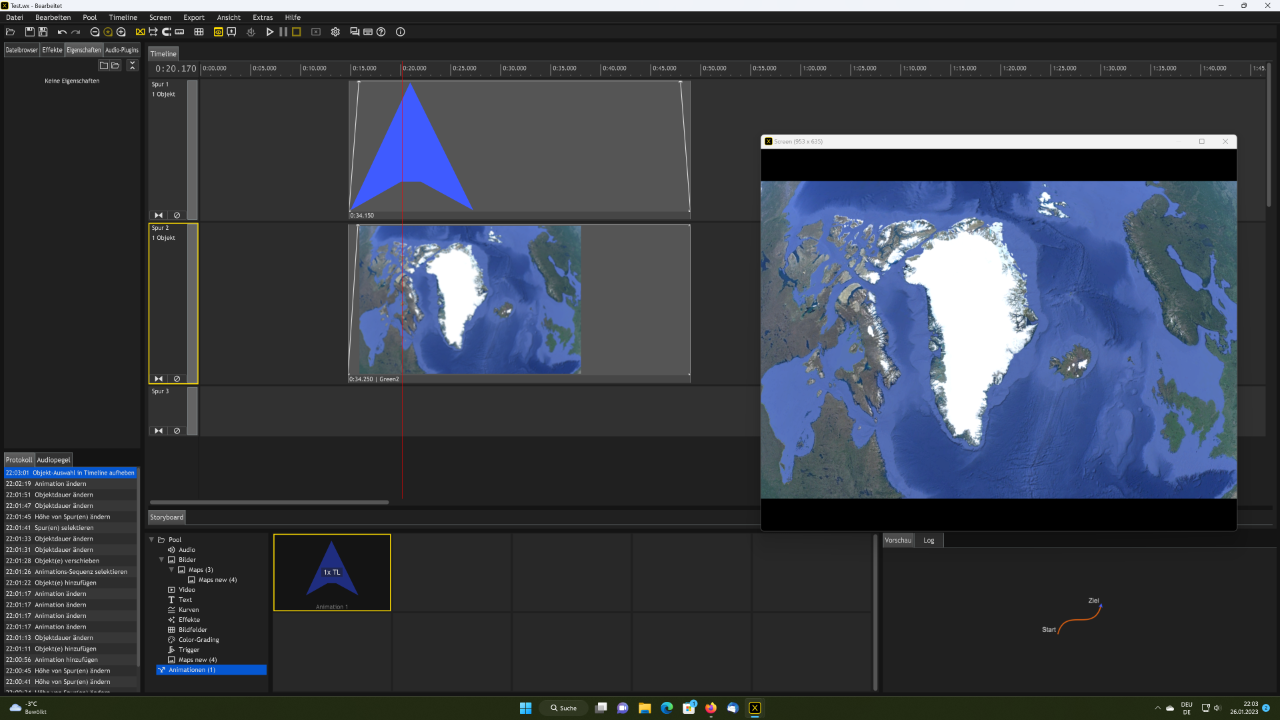This screenshot has width=1280, height=720.
Task: Open the Extras menu
Action: 262,17
